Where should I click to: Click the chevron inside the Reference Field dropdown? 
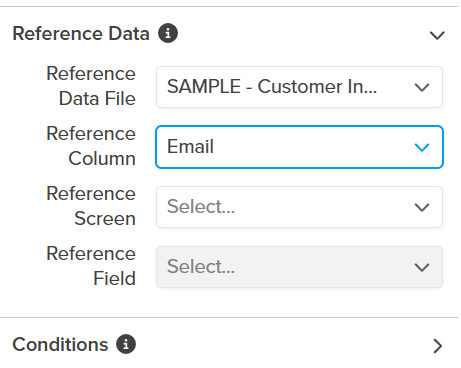coord(422,267)
